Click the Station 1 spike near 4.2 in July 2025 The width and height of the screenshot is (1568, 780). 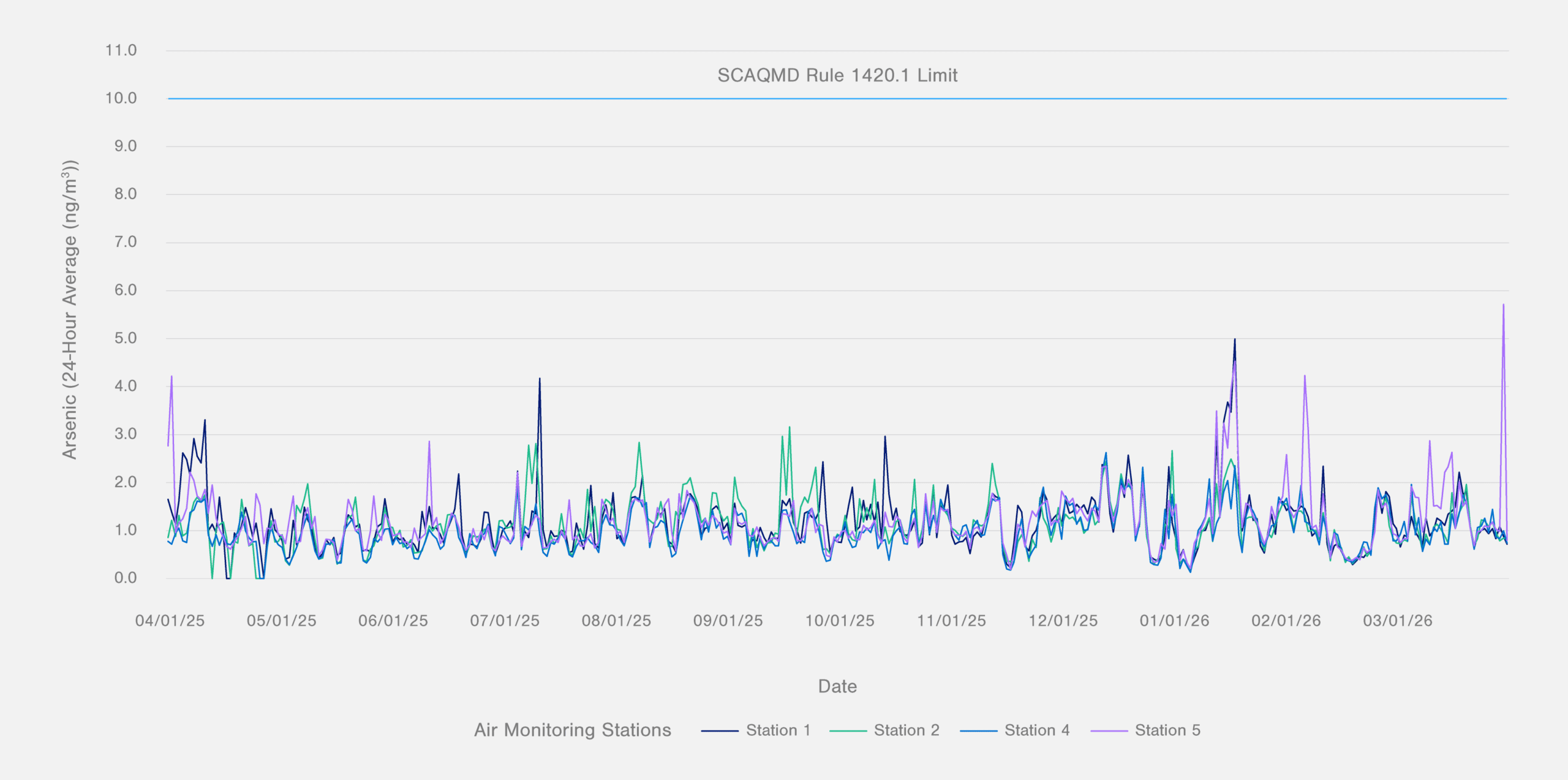pyautogui.click(x=540, y=379)
